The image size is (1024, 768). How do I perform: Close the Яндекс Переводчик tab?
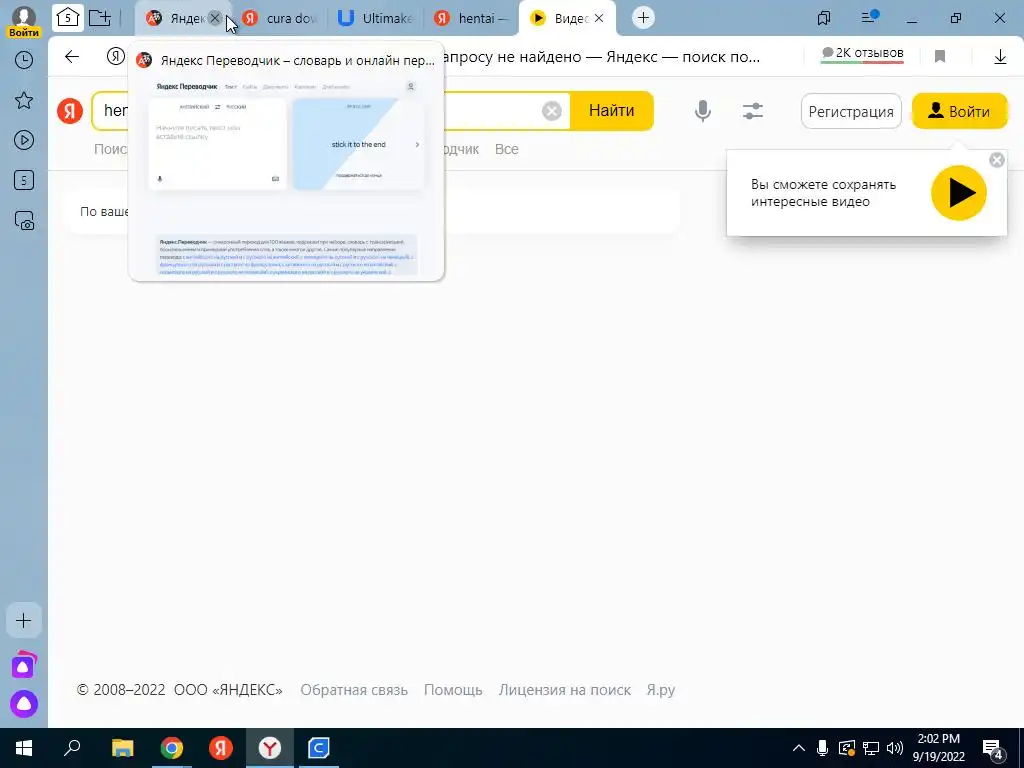pos(214,18)
